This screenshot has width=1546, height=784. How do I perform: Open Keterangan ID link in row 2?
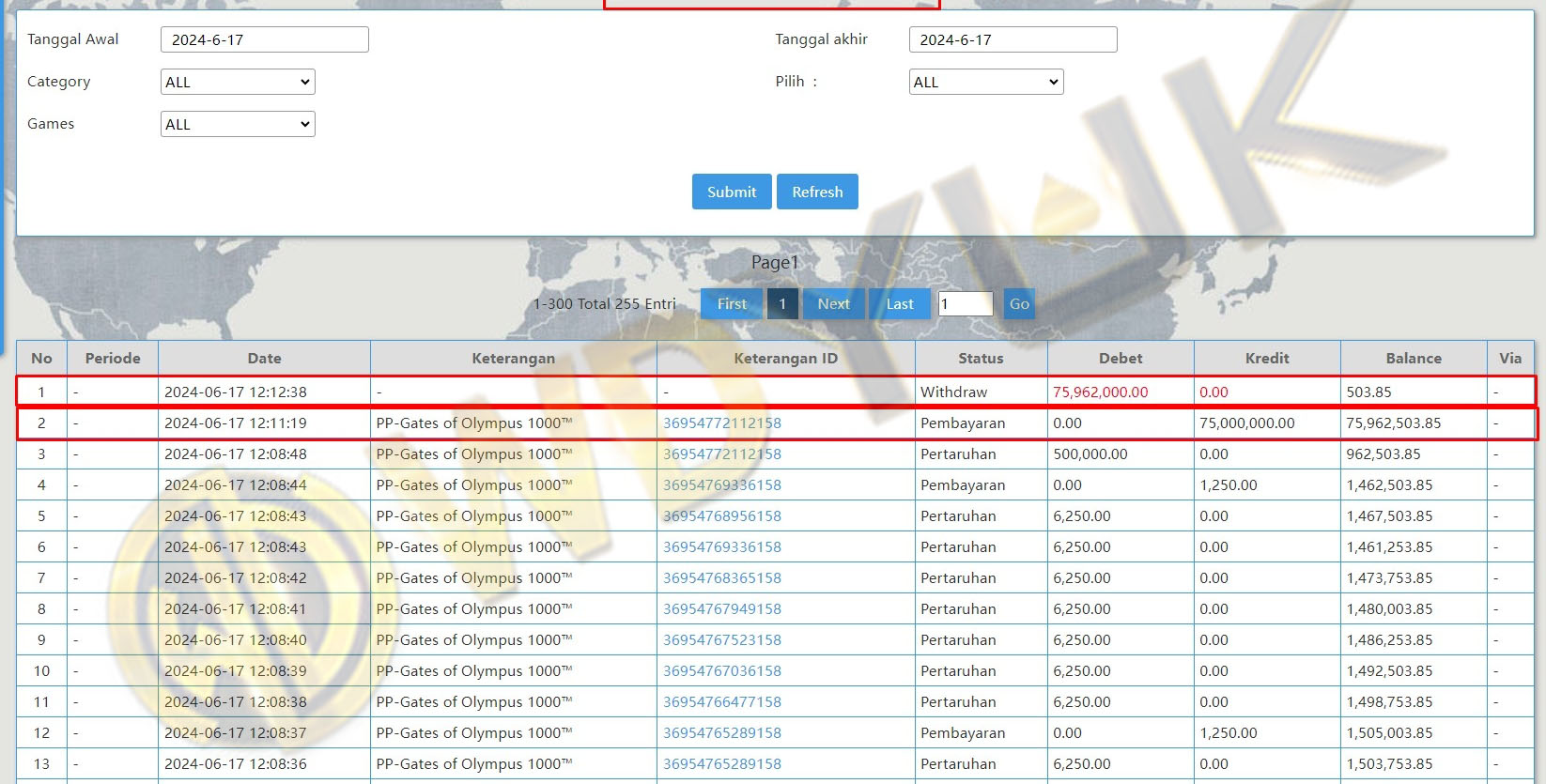721,423
